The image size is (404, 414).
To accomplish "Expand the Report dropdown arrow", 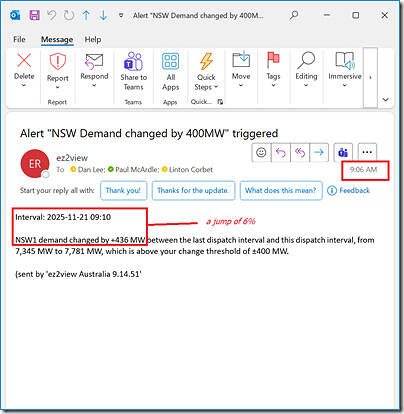I will pos(57,87).
